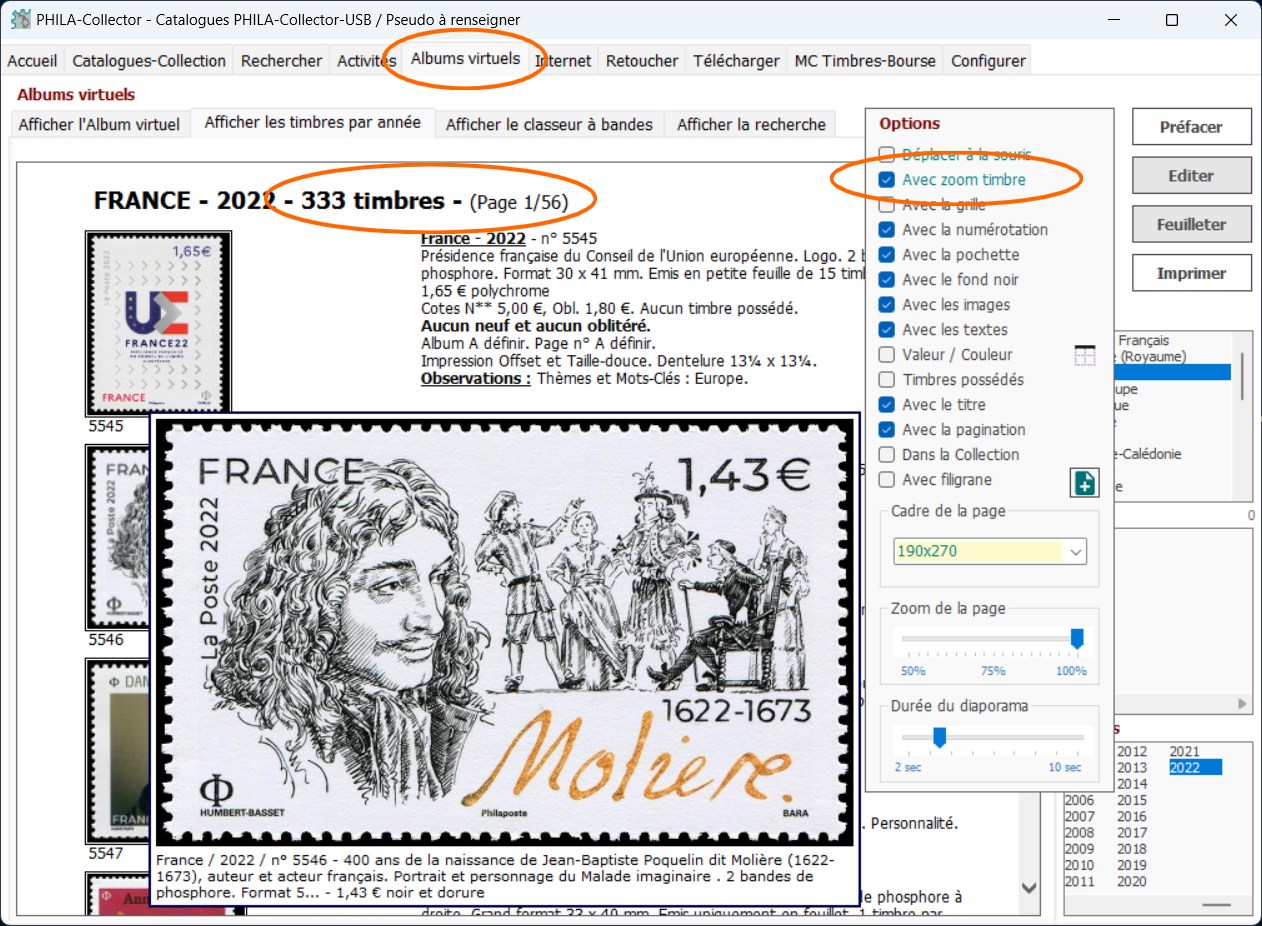Screen dimensions: 1262x926
Task: Enable Valeur / Couleur option
Action: point(886,355)
